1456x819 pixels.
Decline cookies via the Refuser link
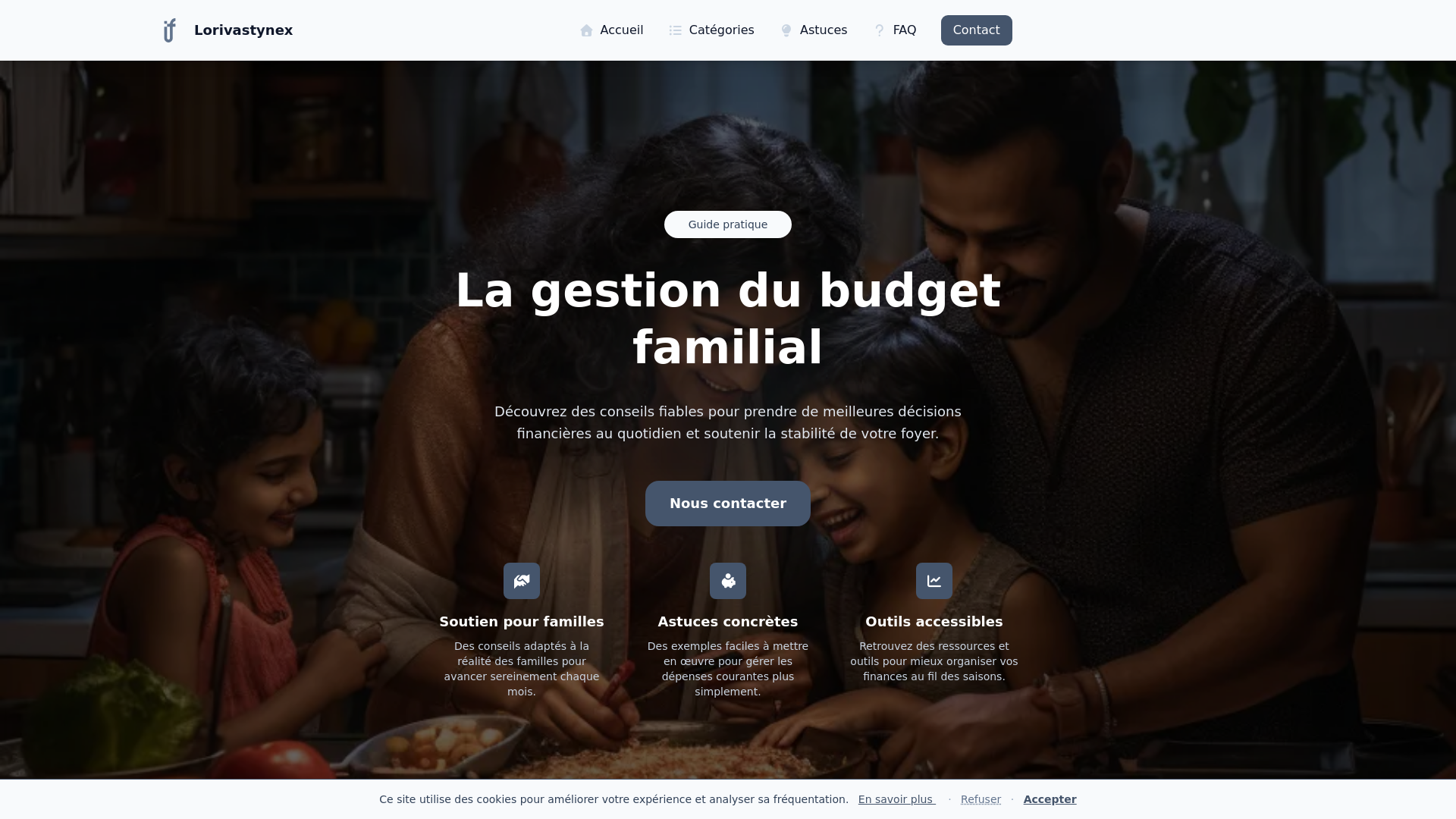coord(981,799)
